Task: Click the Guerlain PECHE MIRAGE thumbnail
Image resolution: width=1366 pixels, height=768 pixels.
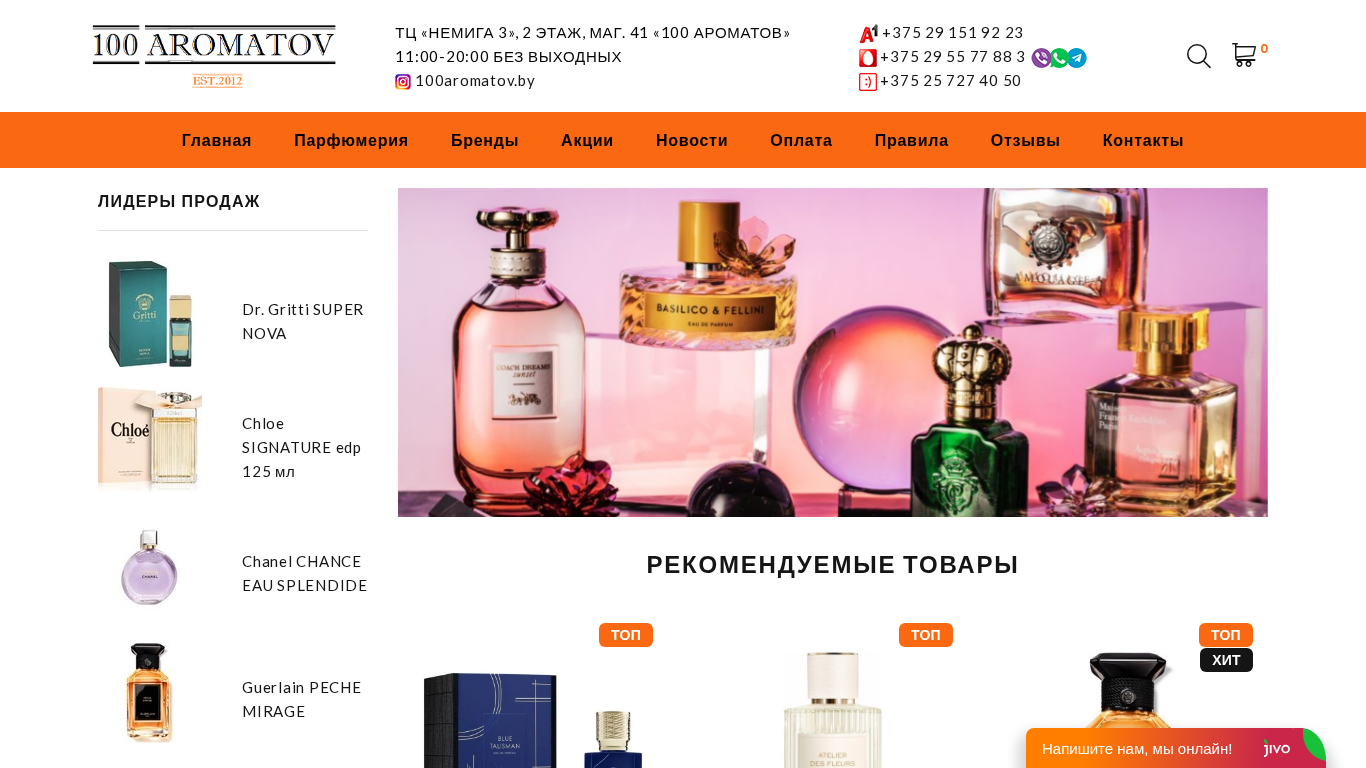Action: click(x=150, y=693)
